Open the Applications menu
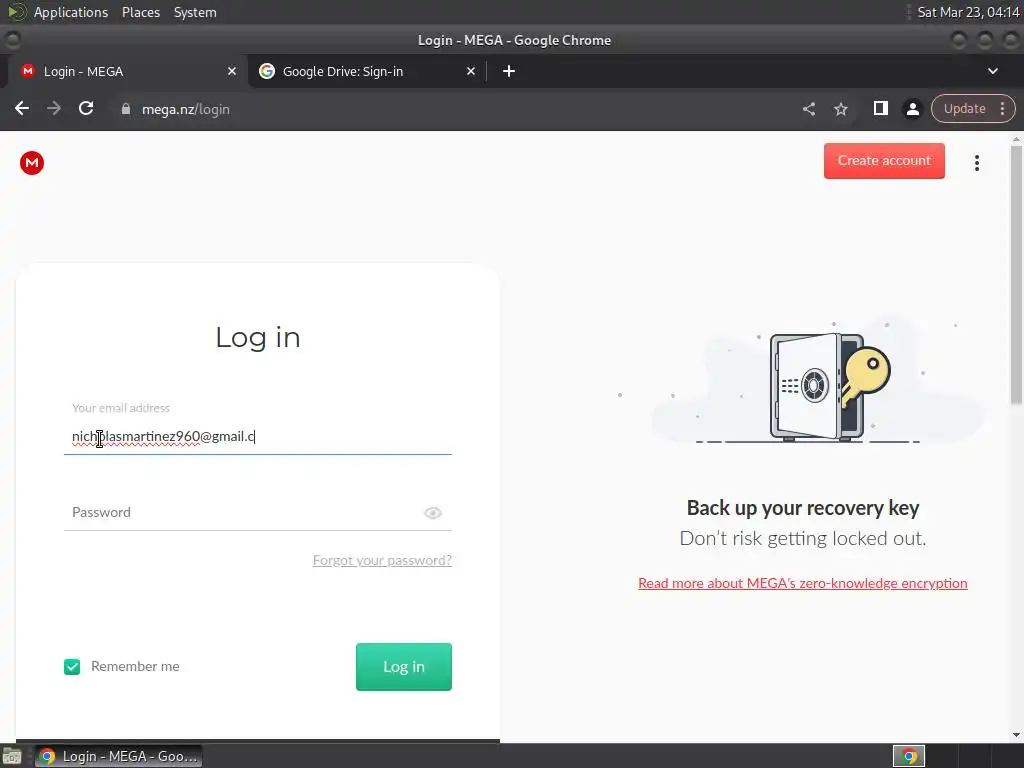The width and height of the screenshot is (1024, 768). point(71,12)
